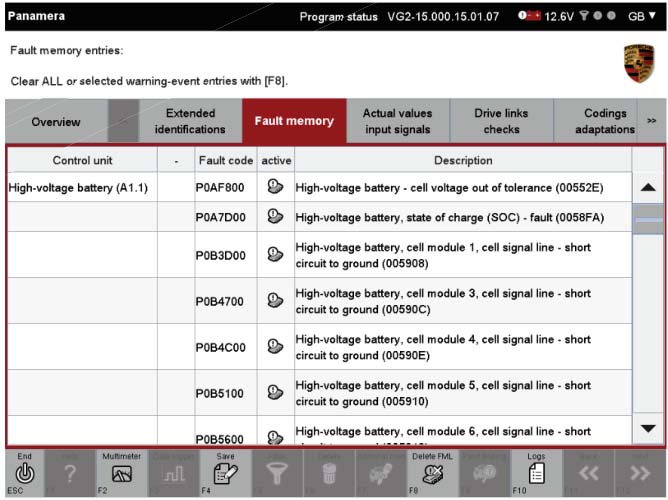Click the Panamera title text
This screenshot has width=668, height=500.
coord(36,16)
